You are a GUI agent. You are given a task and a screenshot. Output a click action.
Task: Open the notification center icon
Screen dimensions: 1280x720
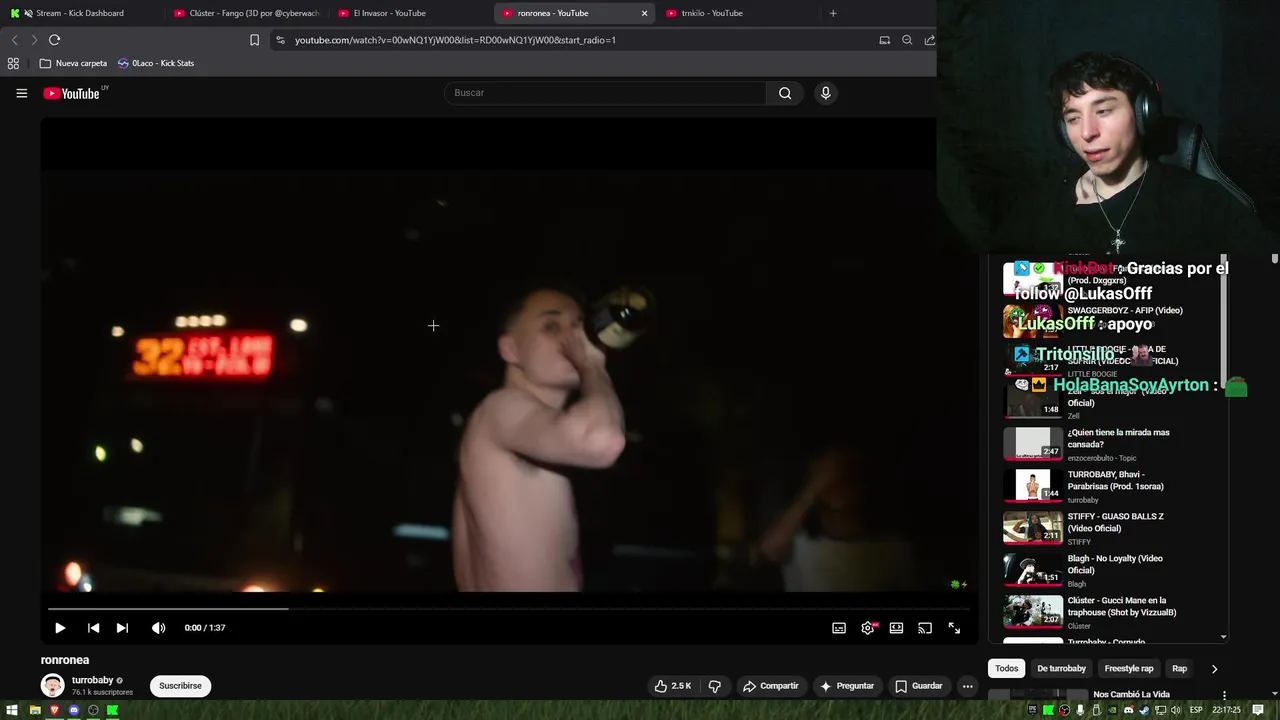coord(1259,710)
